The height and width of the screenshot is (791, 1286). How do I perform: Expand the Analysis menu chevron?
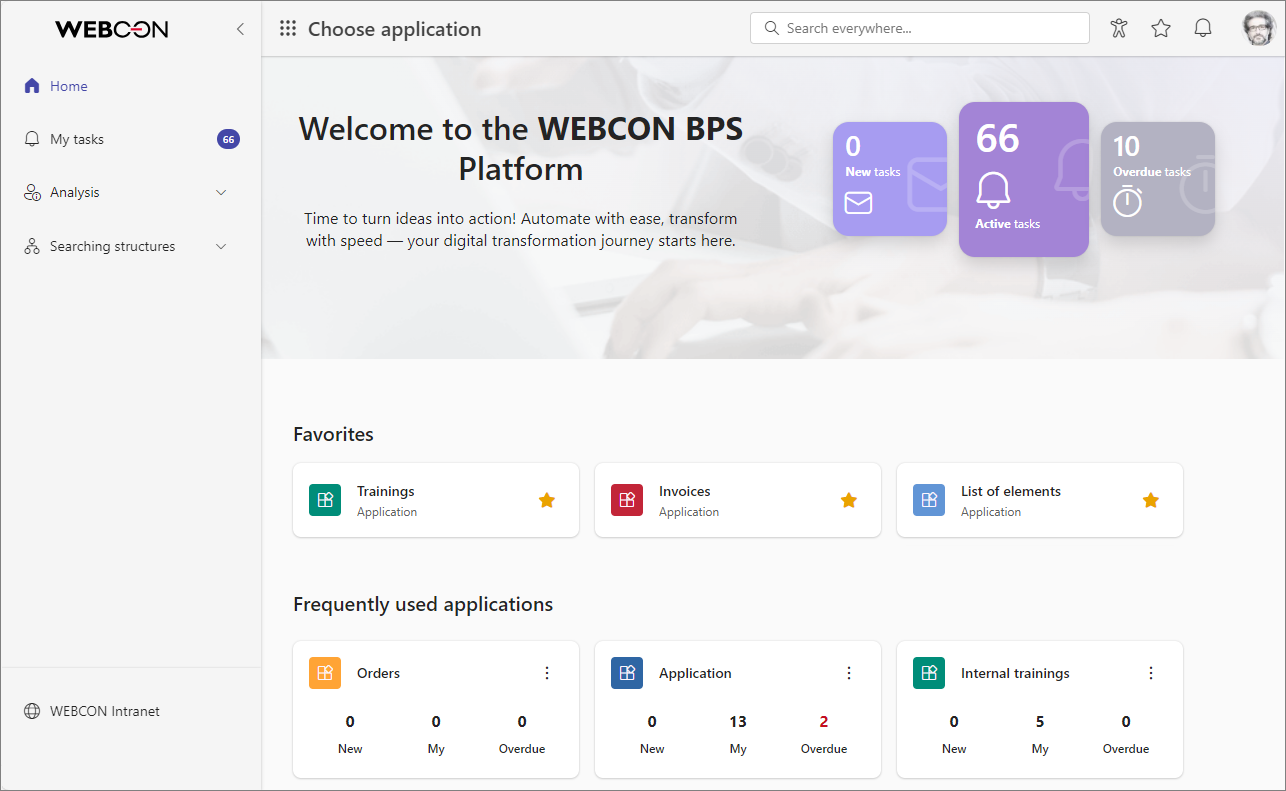coord(222,193)
